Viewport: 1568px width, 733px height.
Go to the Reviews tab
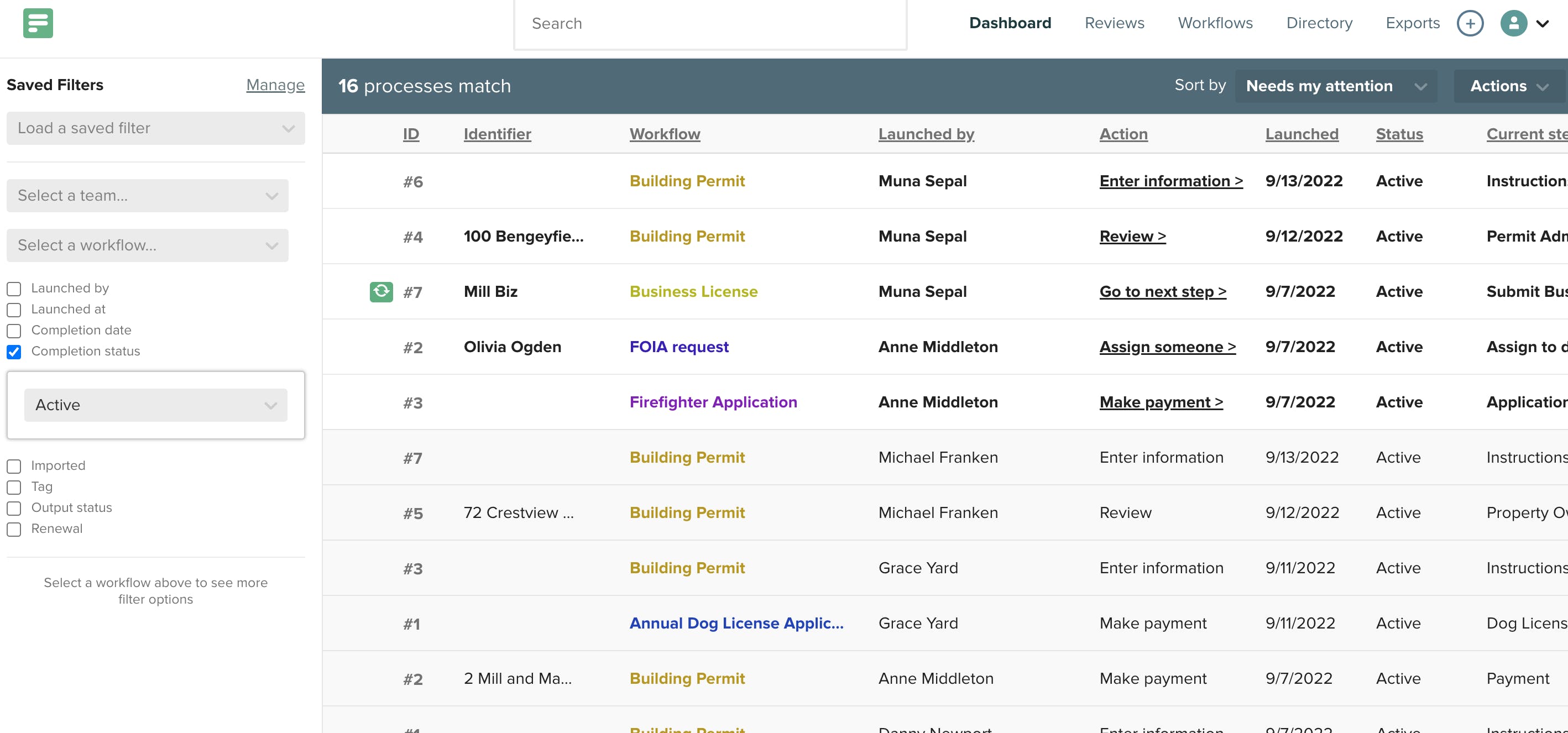pyautogui.click(x=1114, y=23)
